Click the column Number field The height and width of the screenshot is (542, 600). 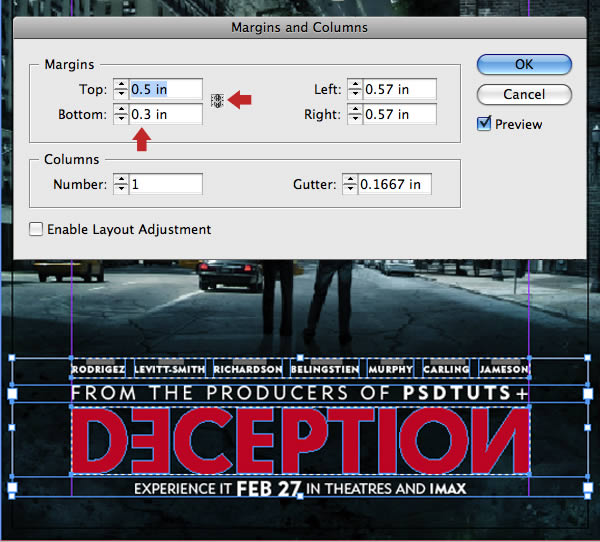point(166,184)
